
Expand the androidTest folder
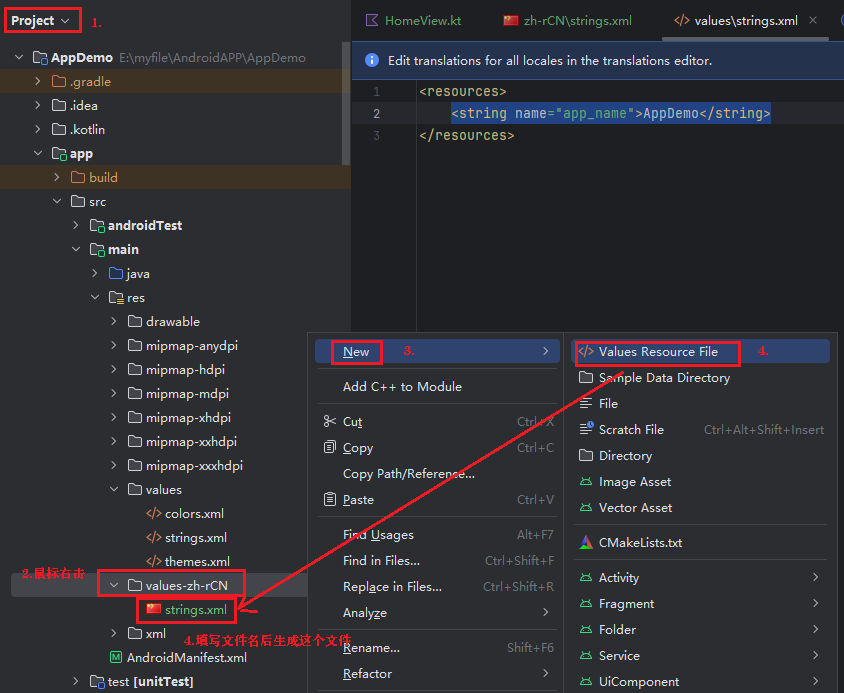pyautogui.click(x=76, y=225)
